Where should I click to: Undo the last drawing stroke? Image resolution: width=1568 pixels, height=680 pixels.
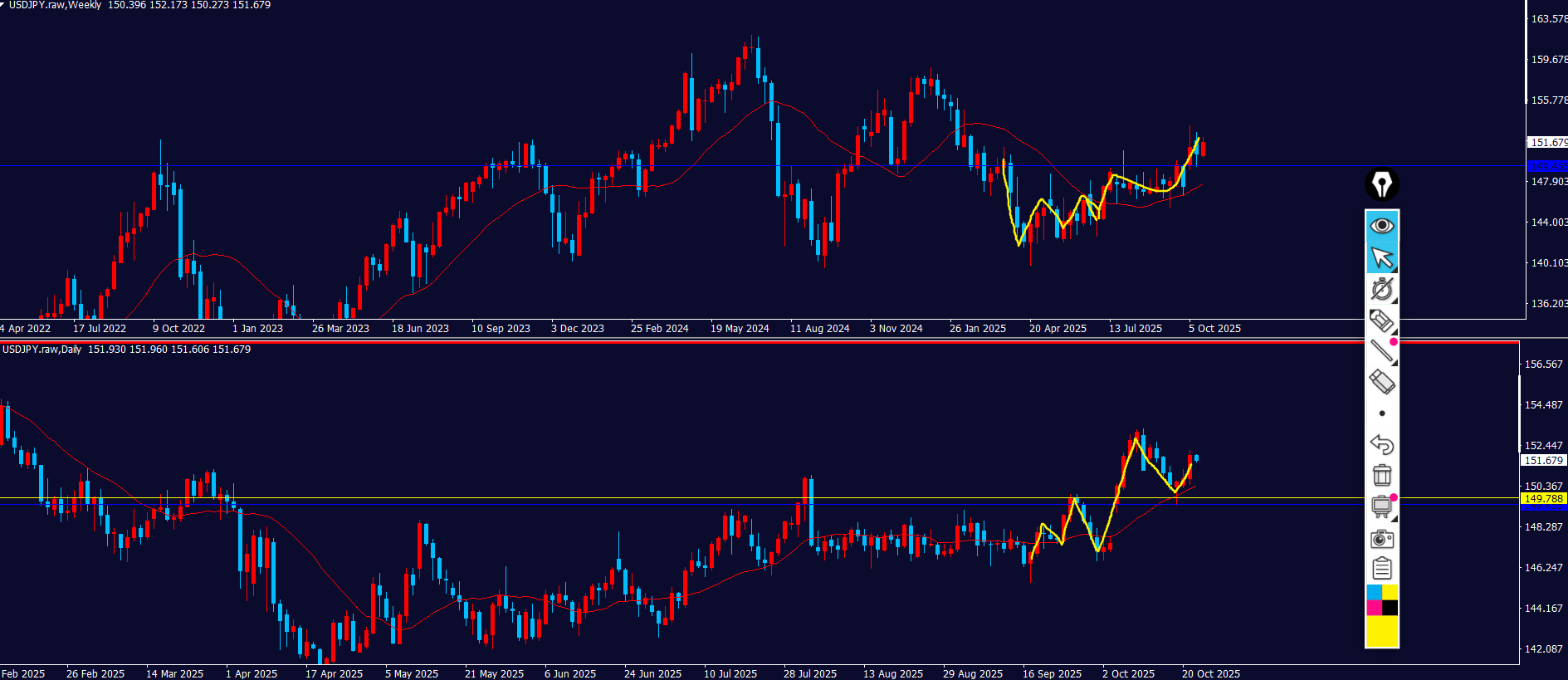(x=1382, y=445)
